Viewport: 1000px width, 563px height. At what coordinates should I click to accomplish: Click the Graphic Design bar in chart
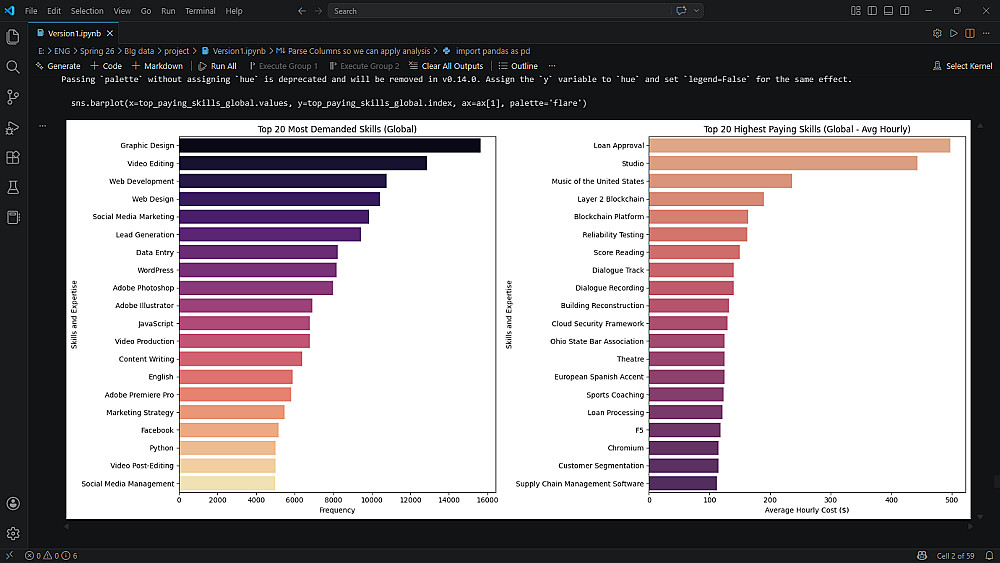pyautogui.click(x=329, y=145)
